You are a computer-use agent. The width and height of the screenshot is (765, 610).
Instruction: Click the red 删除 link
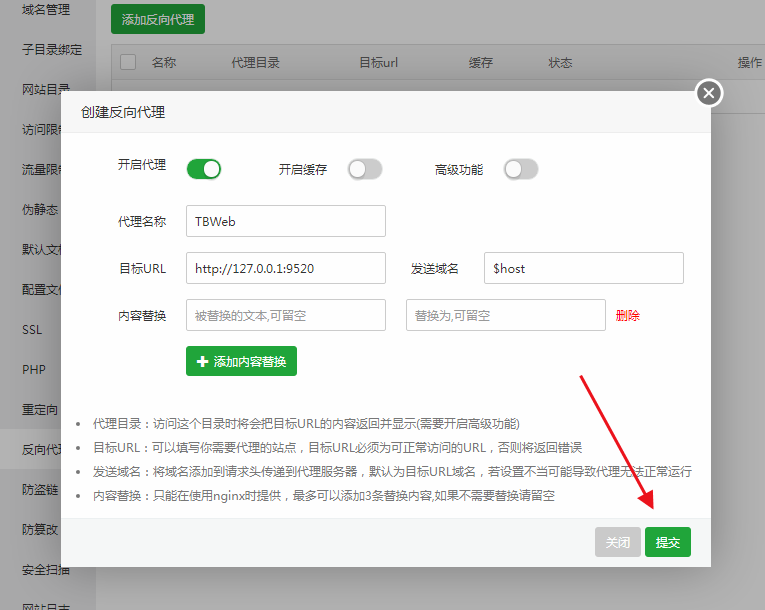pos(628,315)
